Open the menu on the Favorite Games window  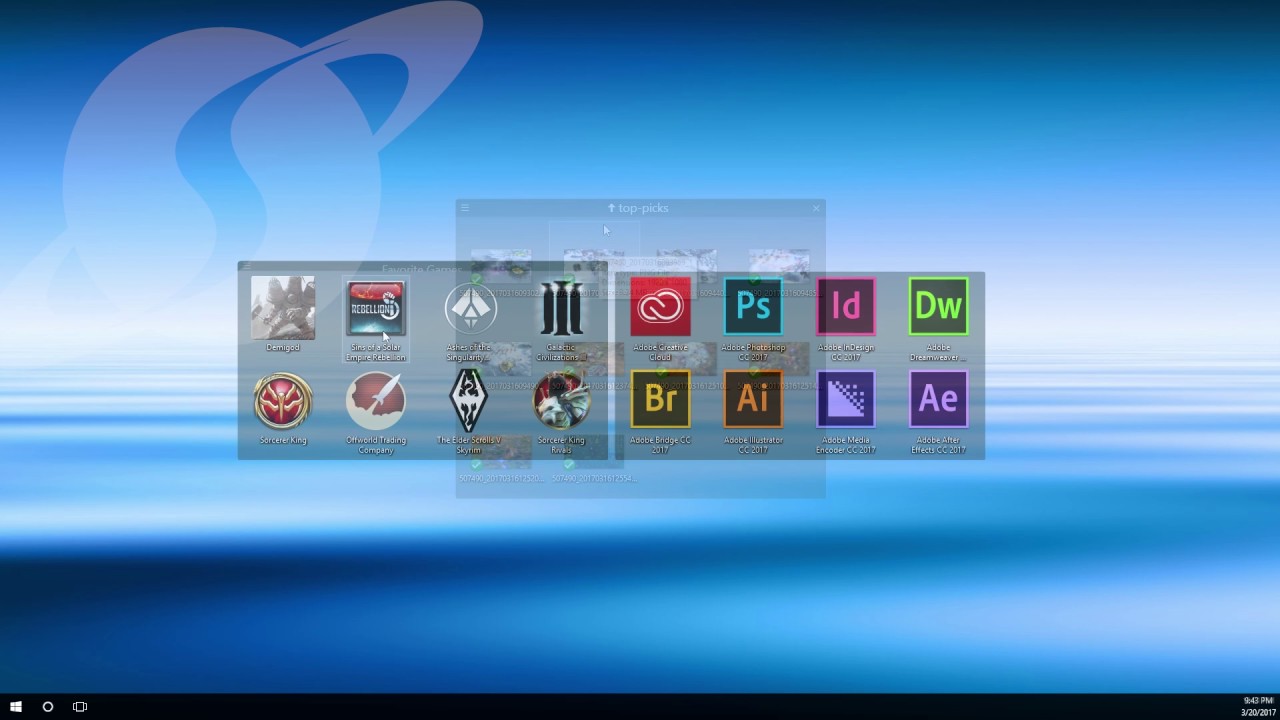tap(246, 268)
